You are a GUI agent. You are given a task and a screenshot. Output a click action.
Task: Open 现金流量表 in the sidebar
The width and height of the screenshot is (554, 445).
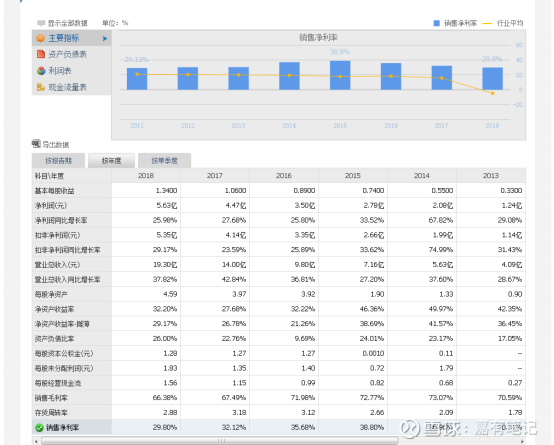click(67, 87)
